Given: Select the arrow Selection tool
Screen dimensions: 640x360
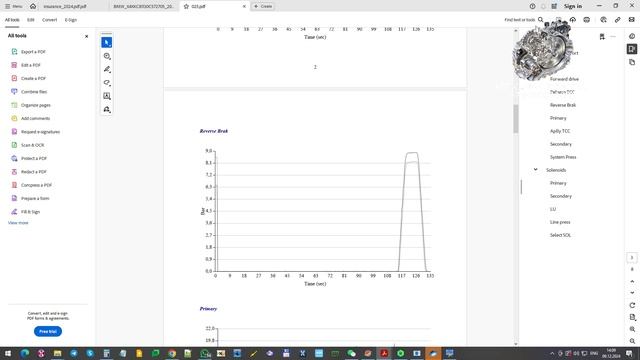Looking at the screenshot, I should point(107,42).
